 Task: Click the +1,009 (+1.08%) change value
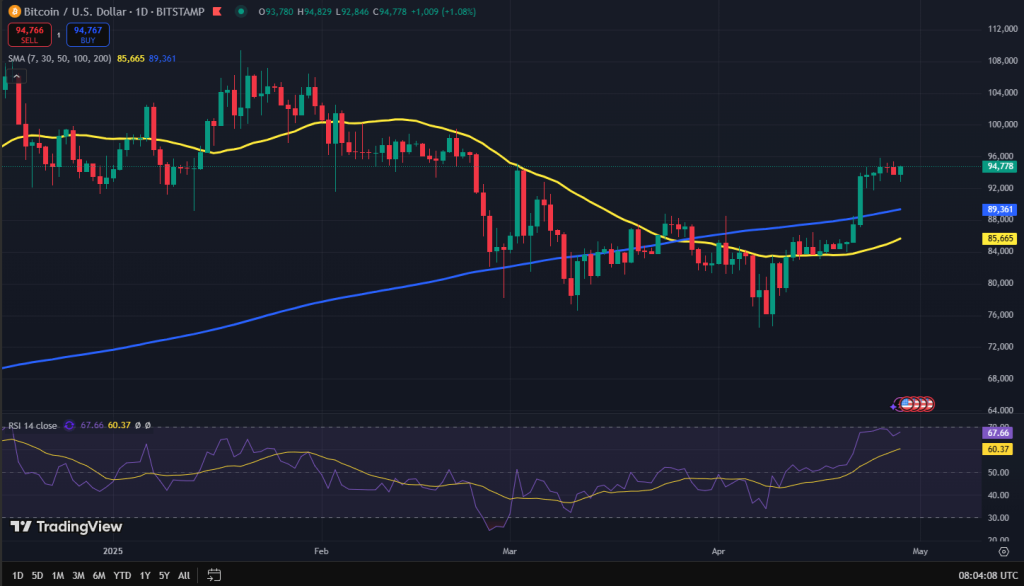(443, 12)
